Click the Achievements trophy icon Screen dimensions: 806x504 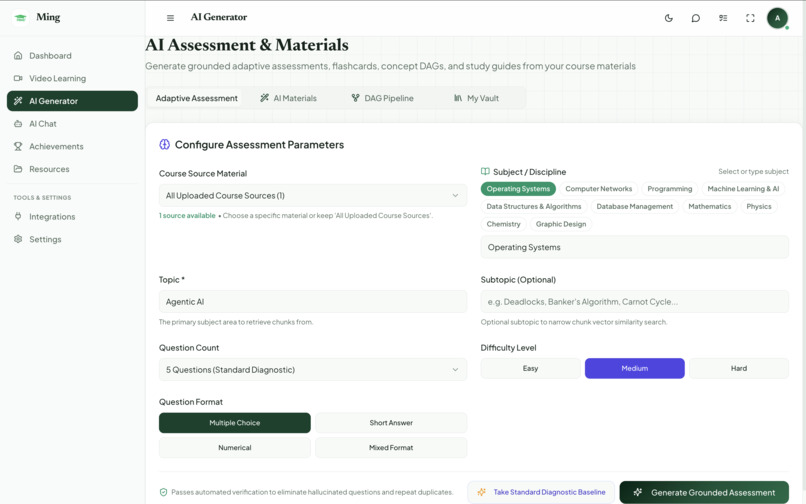pyautogui.click(x=18, y=146)
